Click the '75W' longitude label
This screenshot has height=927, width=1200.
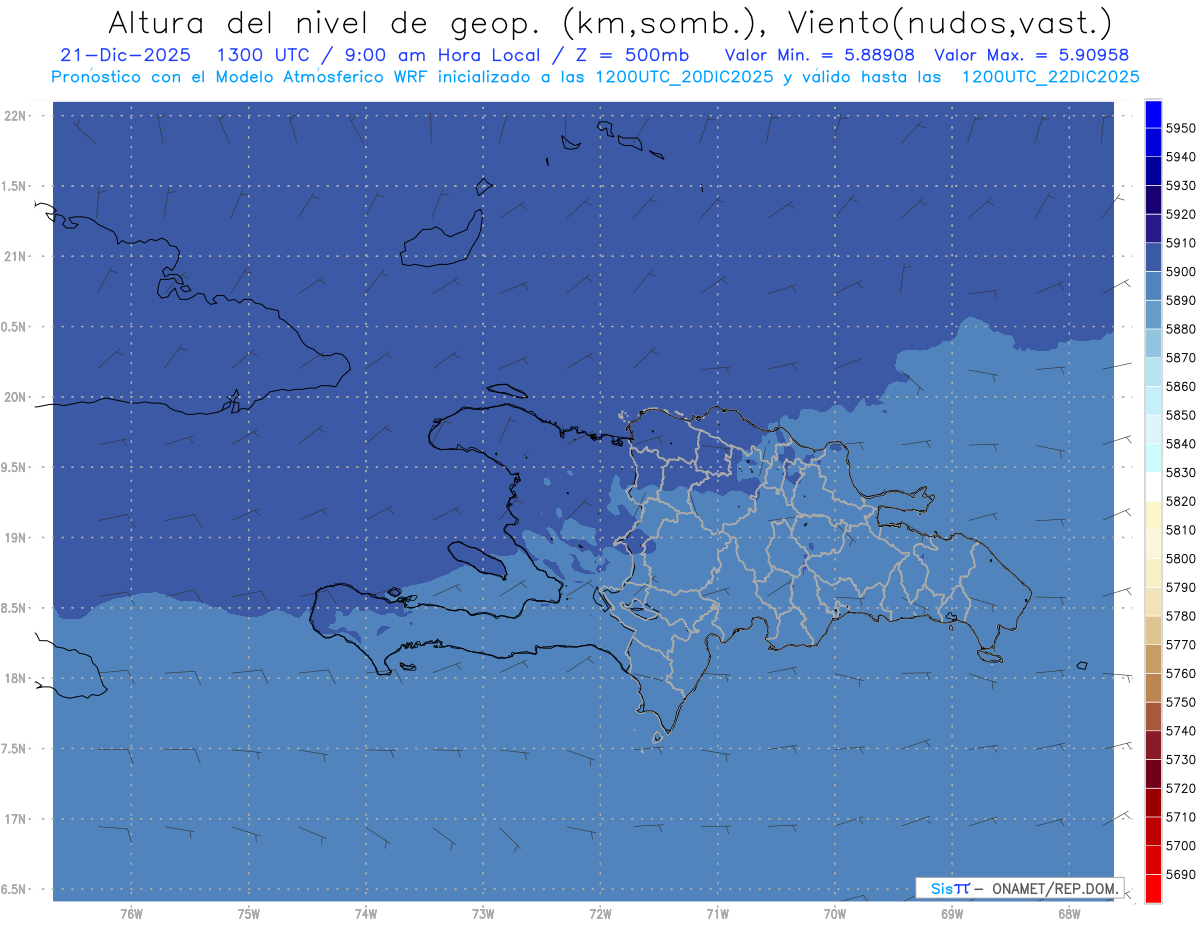pyautogui.click(x=248, y=914)
